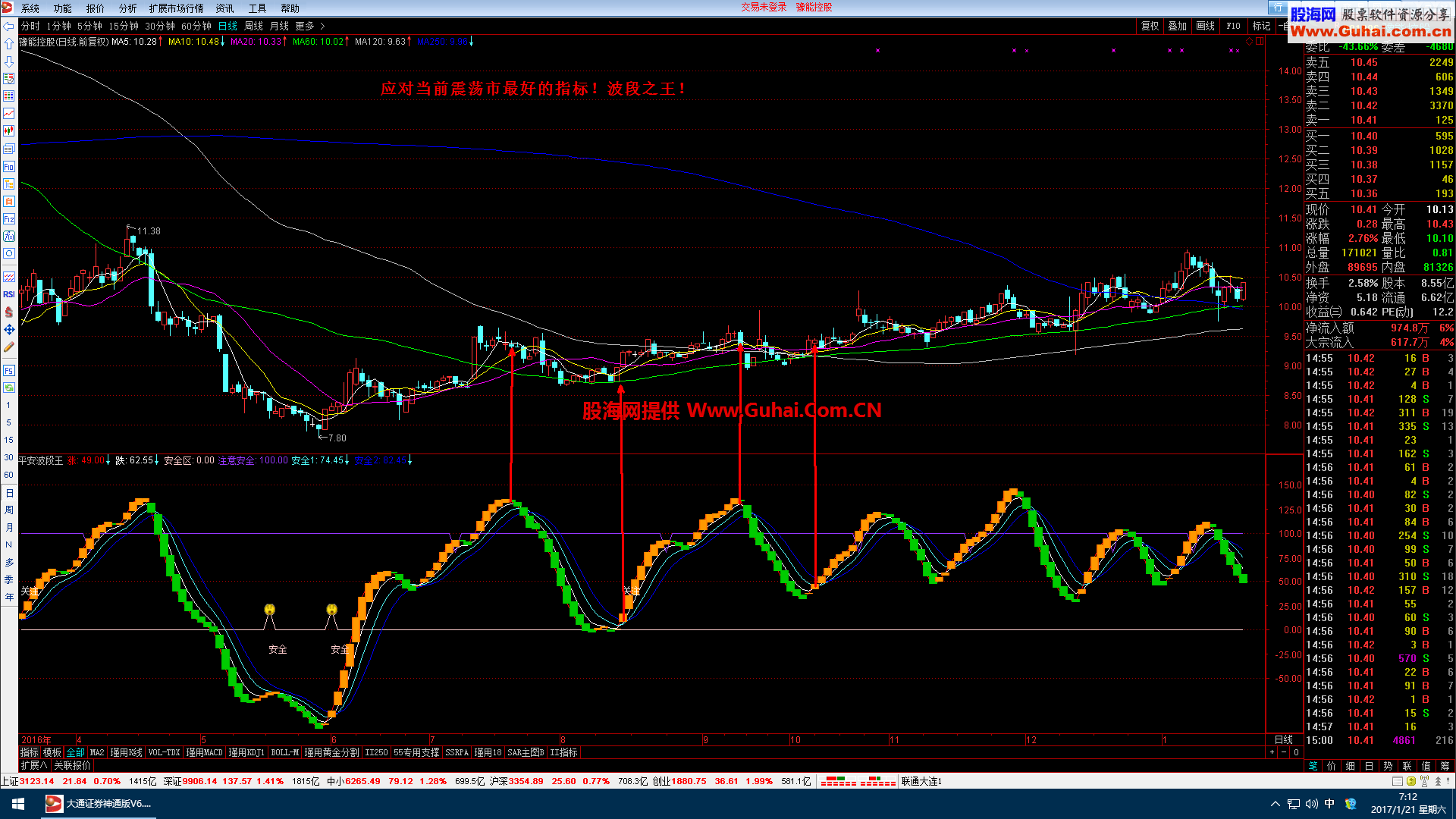This screenshot has width=1456, height=819.
Task: Select the 瑾用MACD indicator tab
Action: (x=205, y=752)
